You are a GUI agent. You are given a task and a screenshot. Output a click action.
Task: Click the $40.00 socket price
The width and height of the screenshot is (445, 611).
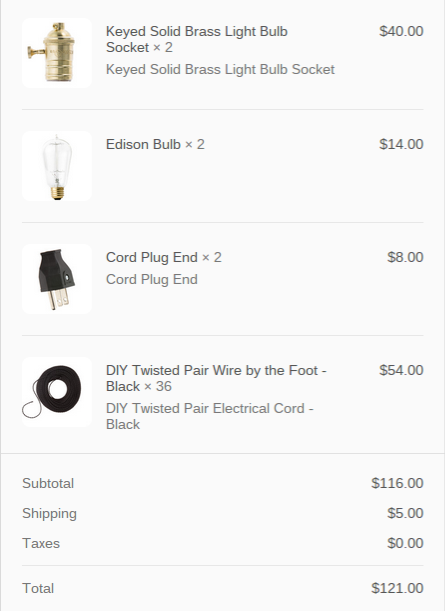(x=401, y=31)
